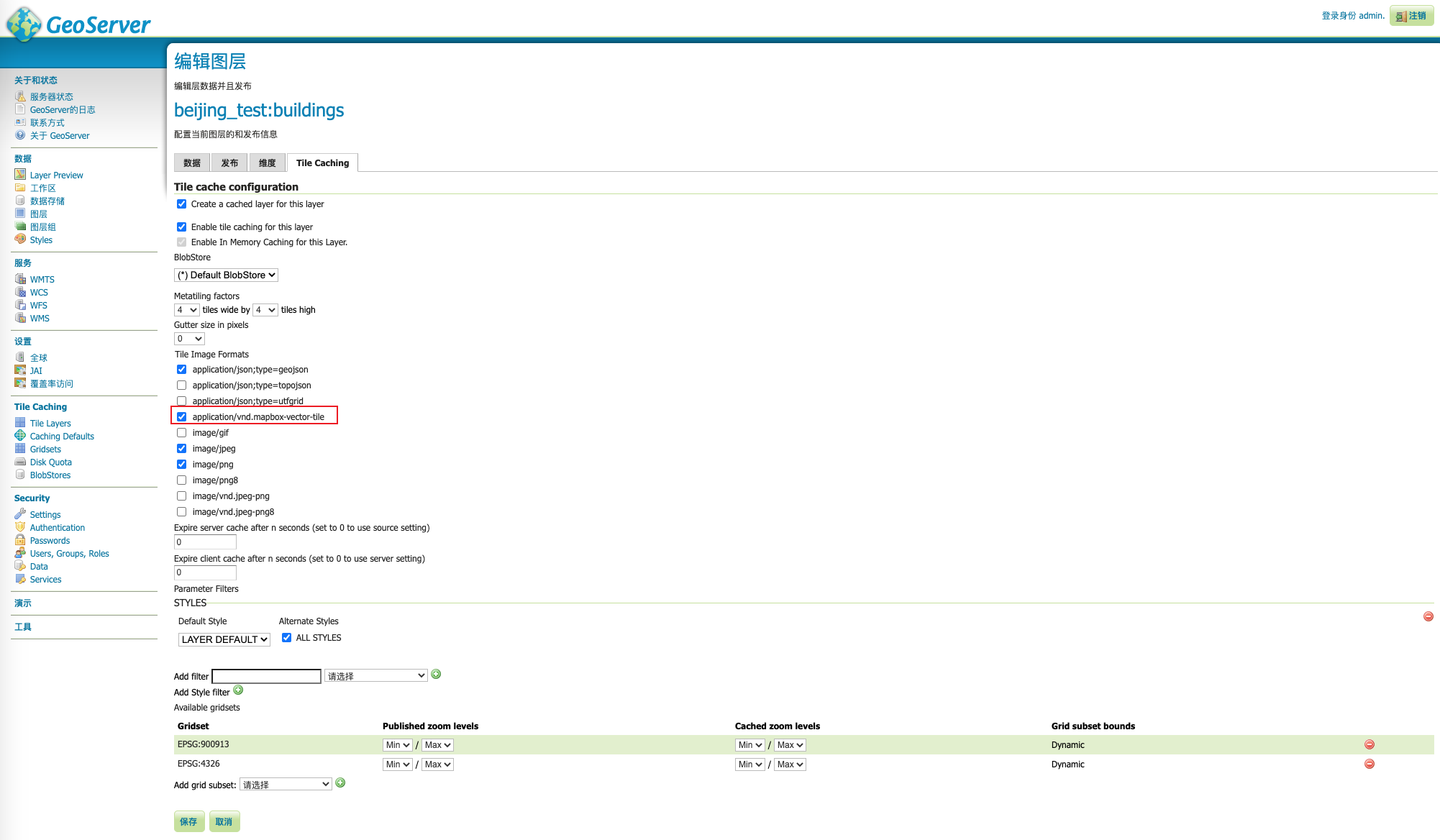Open the Default BlobStore dropdown
The image size is (1440, 840).
pyautogui.click(x=226, y=275)
